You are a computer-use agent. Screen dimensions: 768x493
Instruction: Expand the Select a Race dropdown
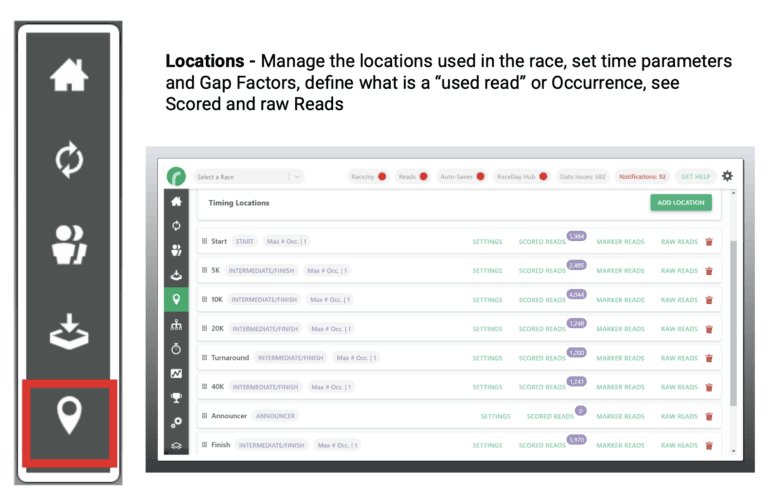pos(249,177)
